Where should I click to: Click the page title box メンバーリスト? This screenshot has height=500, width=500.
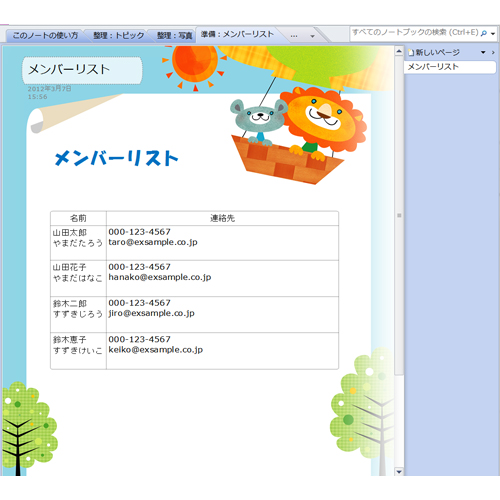pyautogui.click(x=82, y=70)
